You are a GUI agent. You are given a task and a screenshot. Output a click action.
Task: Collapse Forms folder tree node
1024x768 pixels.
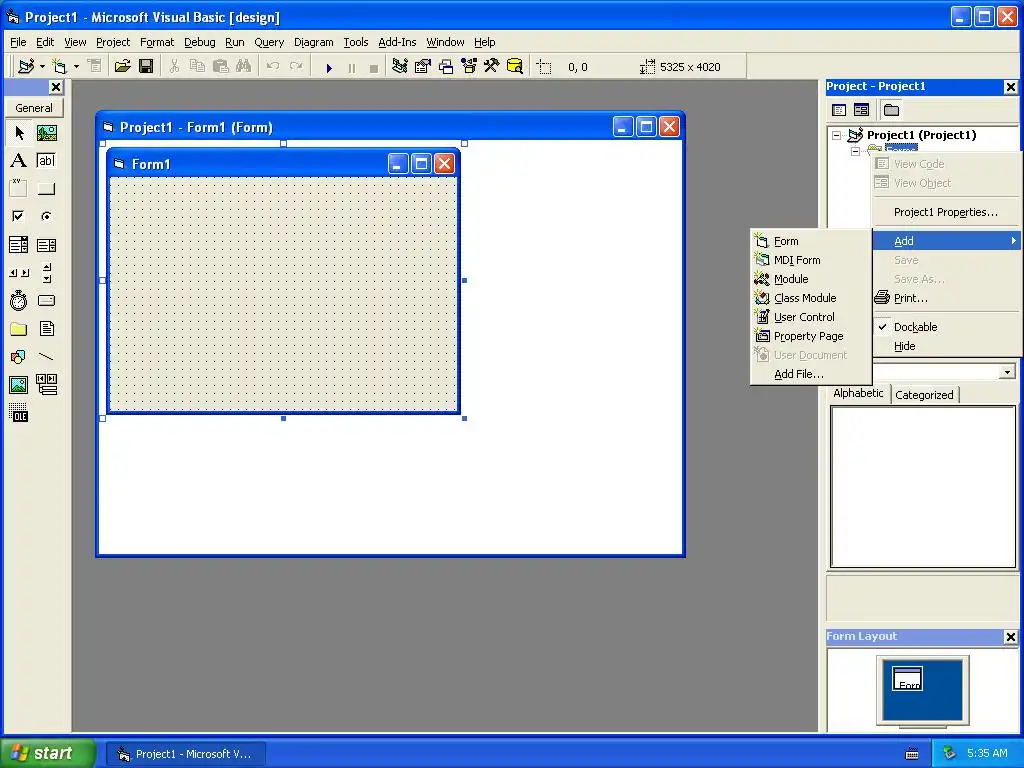(x=856, y=151)
